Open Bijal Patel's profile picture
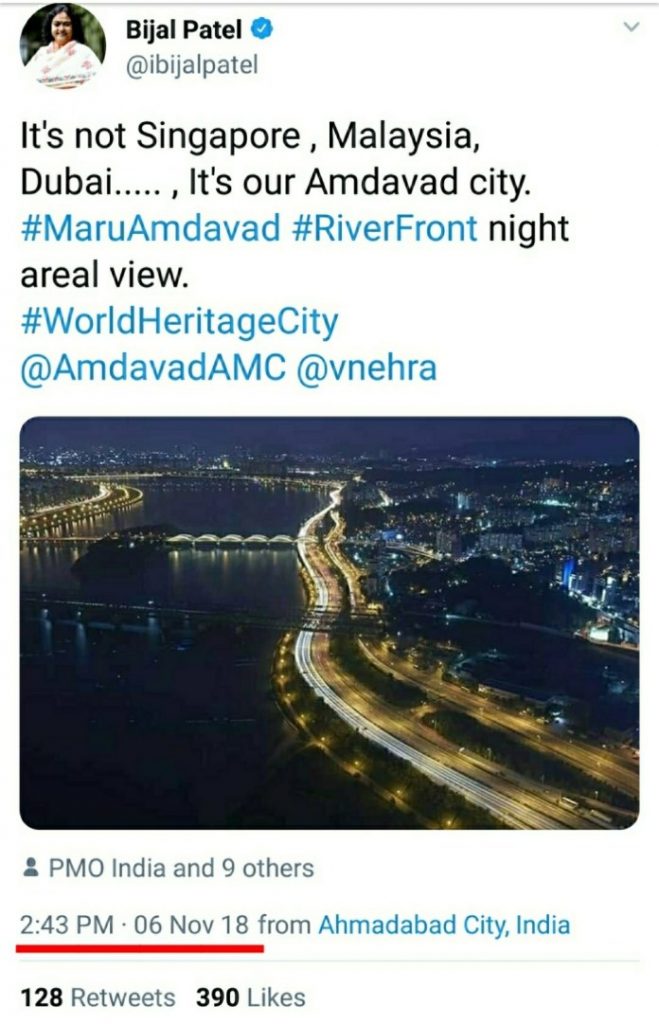This screenshot has width=659, height=1024. click(x=63, y=48)
